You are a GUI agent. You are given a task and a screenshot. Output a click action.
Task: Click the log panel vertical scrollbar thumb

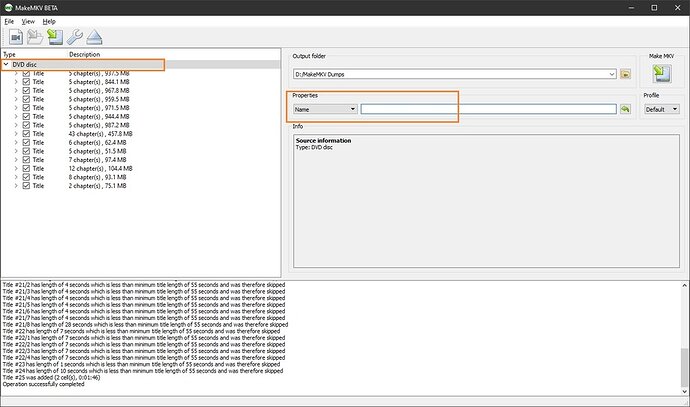[x=685, y=367]
